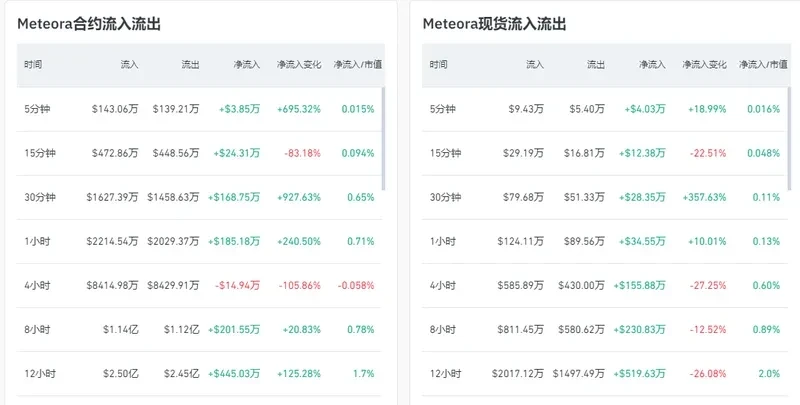Image resolution: width=800 pixels, height=405 pixels.
Task: Click the -27.25% change value
Action: click(x=708, y=286)
